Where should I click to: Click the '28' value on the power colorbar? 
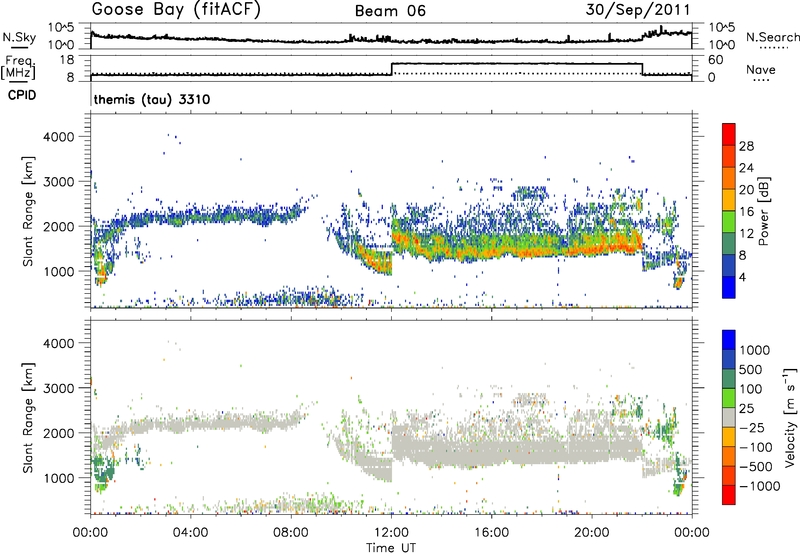(746, 146)
